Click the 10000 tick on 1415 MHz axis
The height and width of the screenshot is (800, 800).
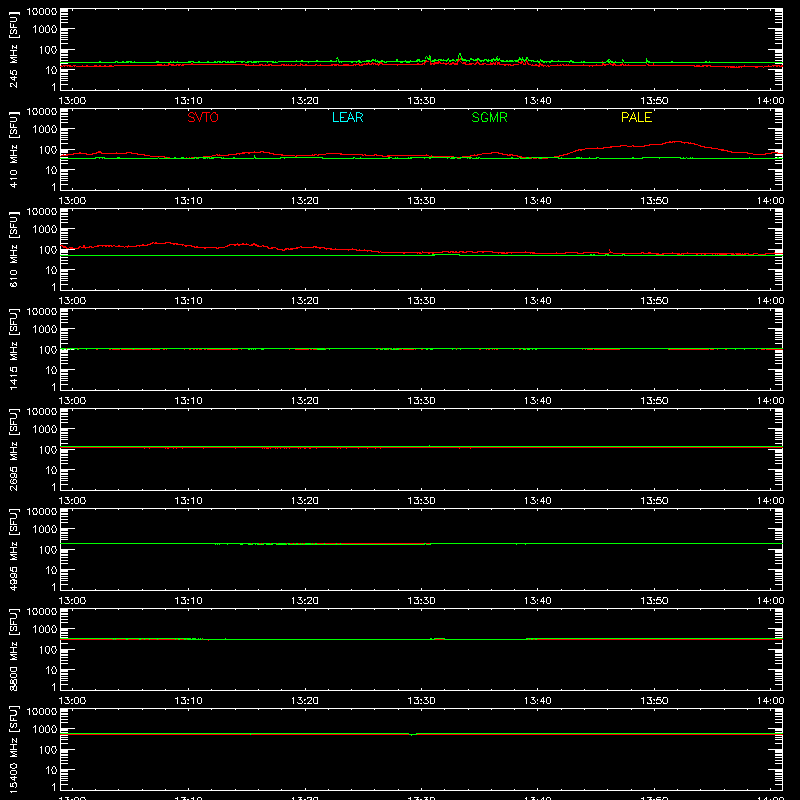[x=42, y=312]
